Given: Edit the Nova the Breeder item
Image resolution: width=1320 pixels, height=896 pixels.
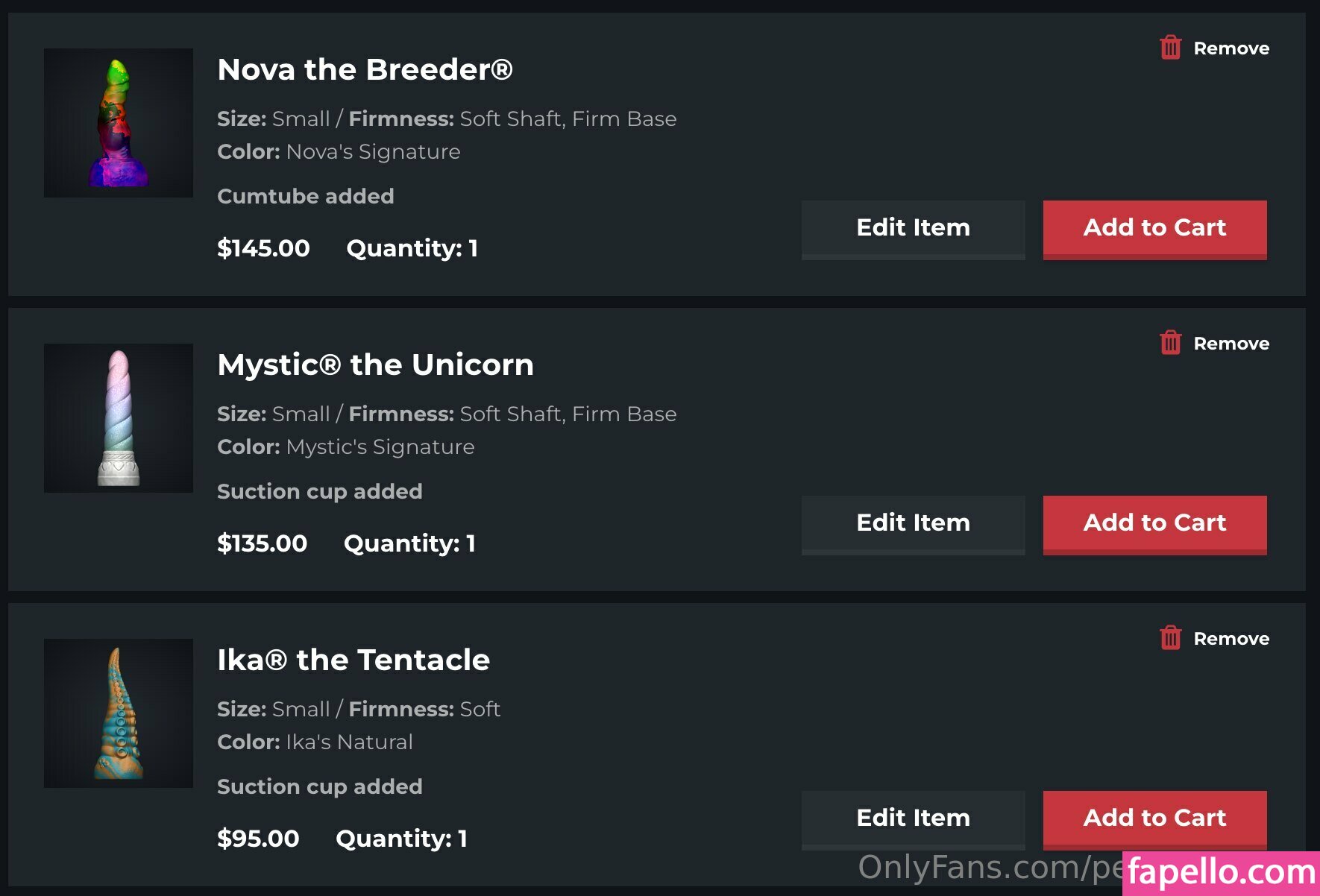Looking at the screenshot, I should click(x=913, y=228).
